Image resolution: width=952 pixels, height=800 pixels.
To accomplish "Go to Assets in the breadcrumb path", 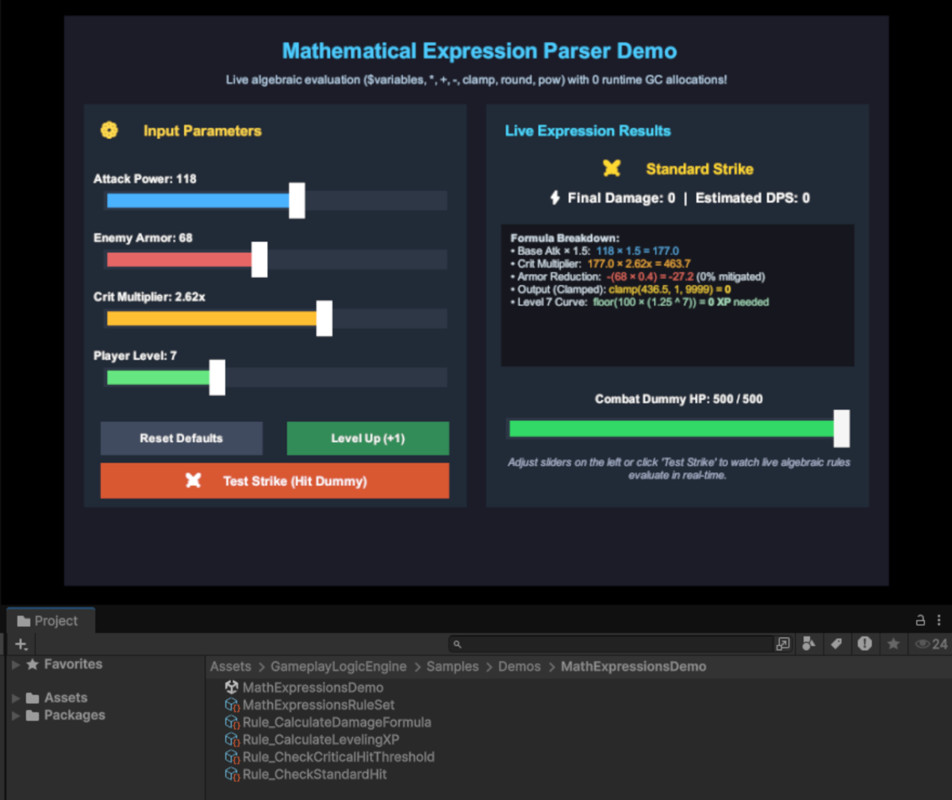I will pos(231,666).
